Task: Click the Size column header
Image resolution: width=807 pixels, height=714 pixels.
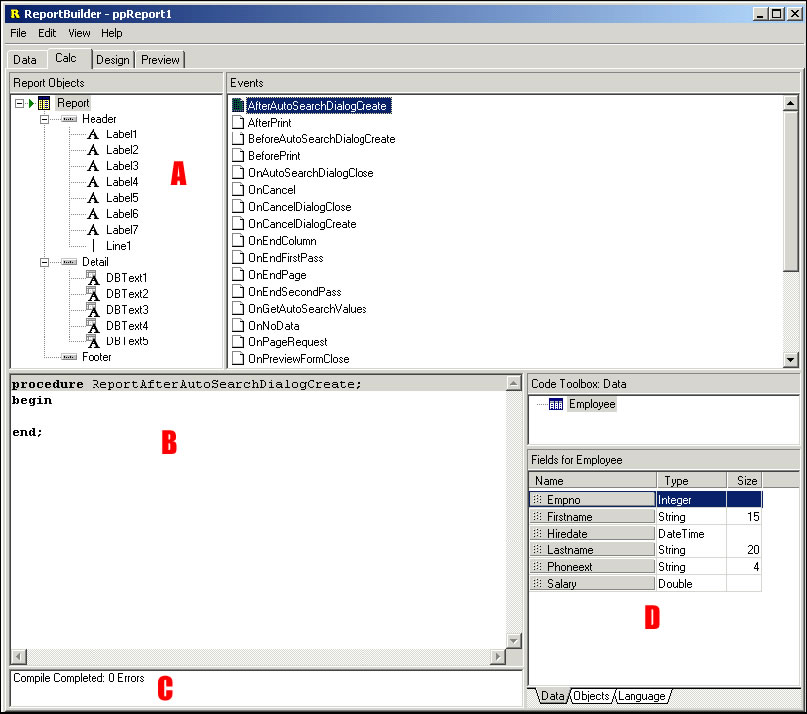Action: tap(745, 480)
